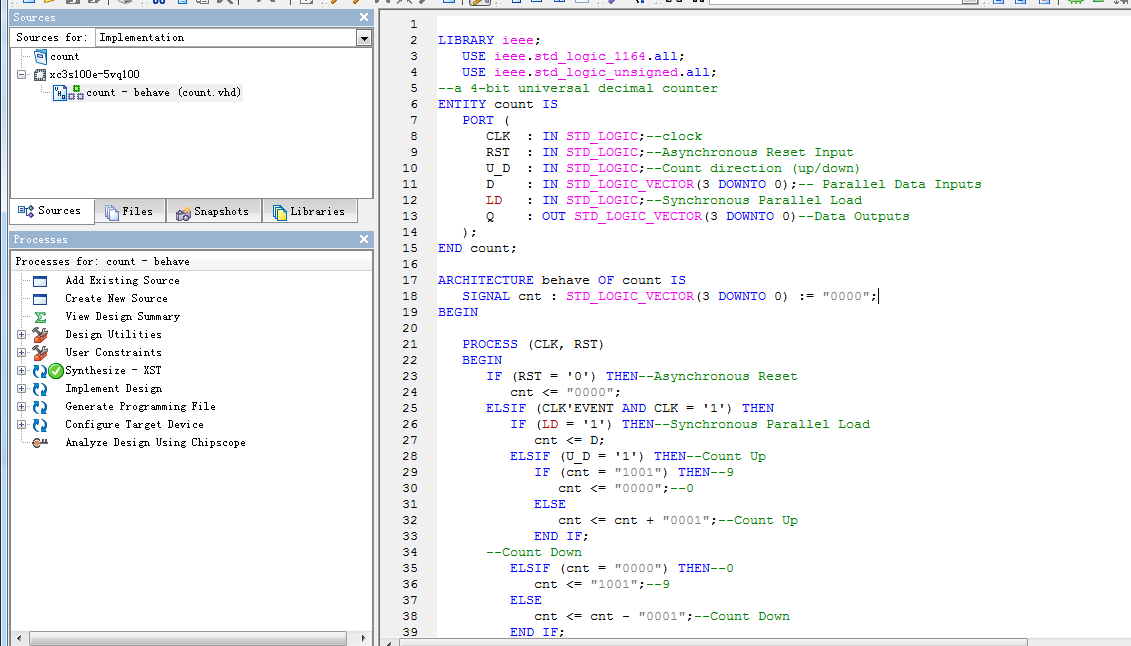This screenshot has width=1131, height=646.
Task: Click the Analyze Design Using Chipscope icon
Action: pyautogui.click(x=40, y=443)
